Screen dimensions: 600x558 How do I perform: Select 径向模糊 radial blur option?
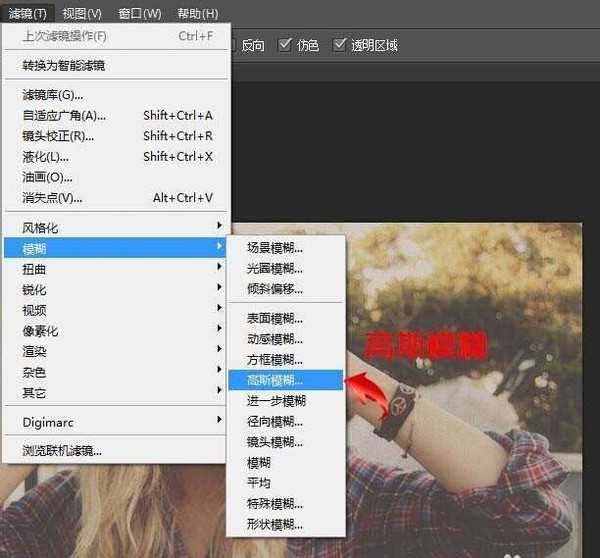274,421
